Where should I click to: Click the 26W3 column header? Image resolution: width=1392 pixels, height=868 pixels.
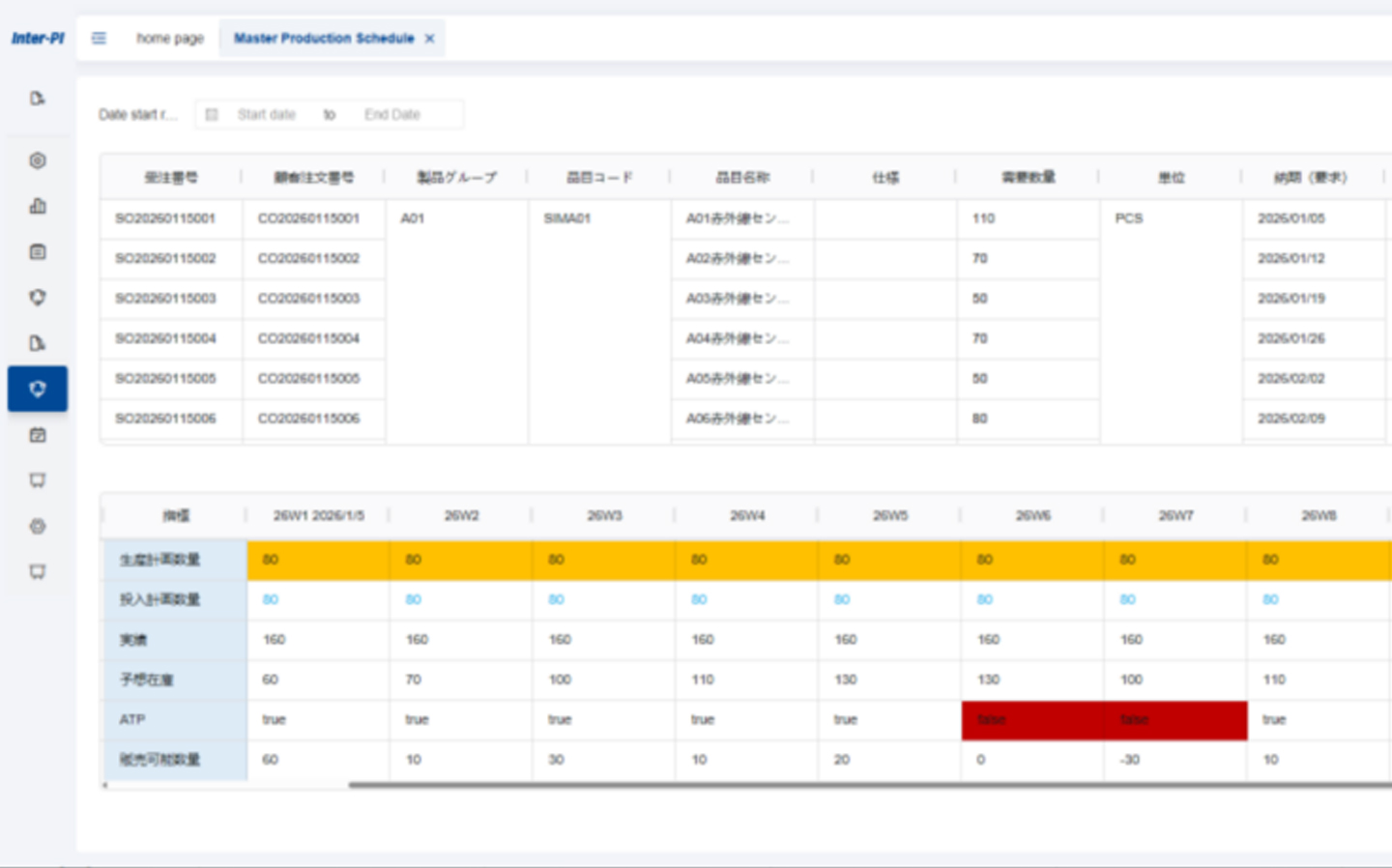[x=605, y=516]
